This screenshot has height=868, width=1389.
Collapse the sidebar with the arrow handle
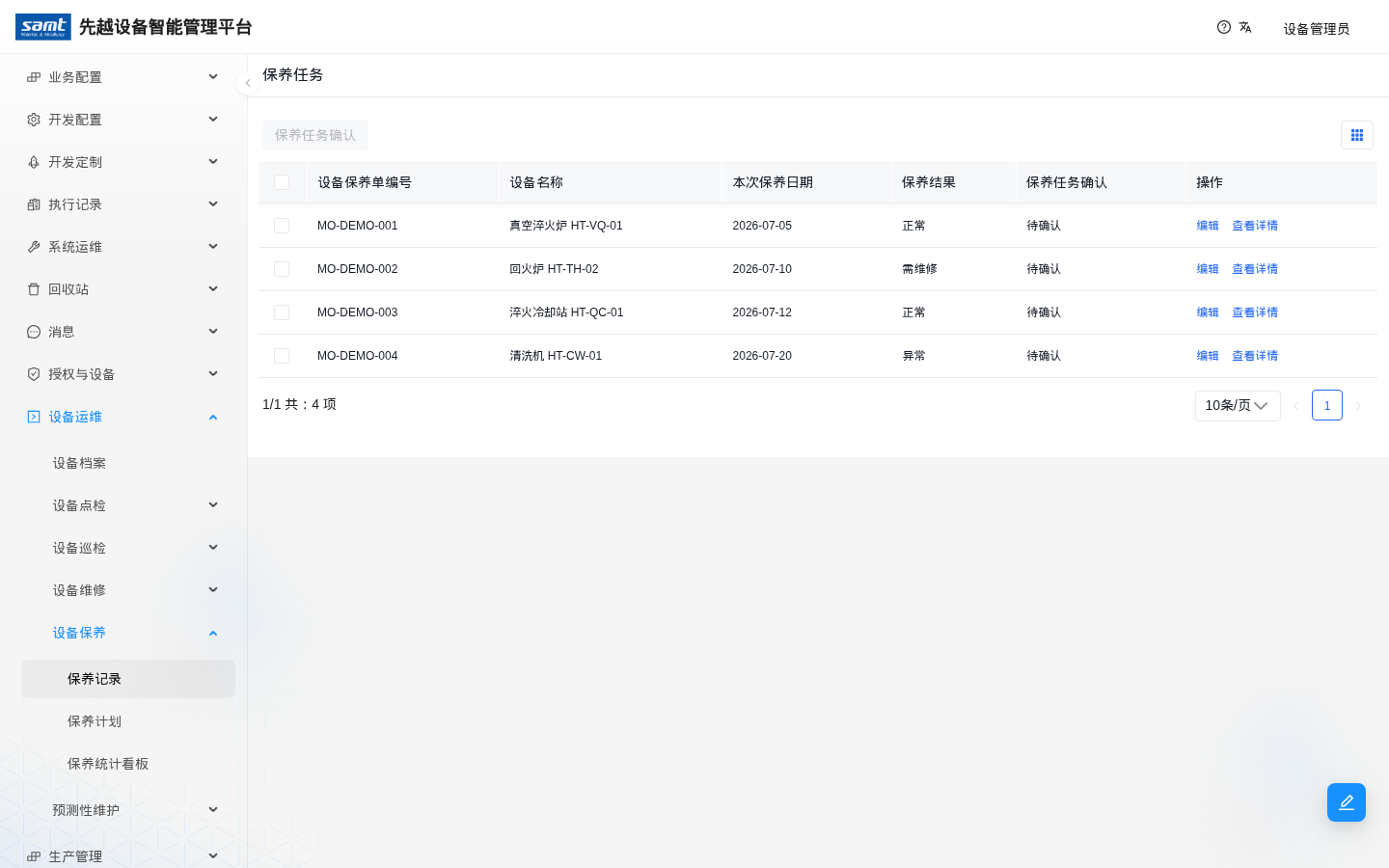point(248,83)
